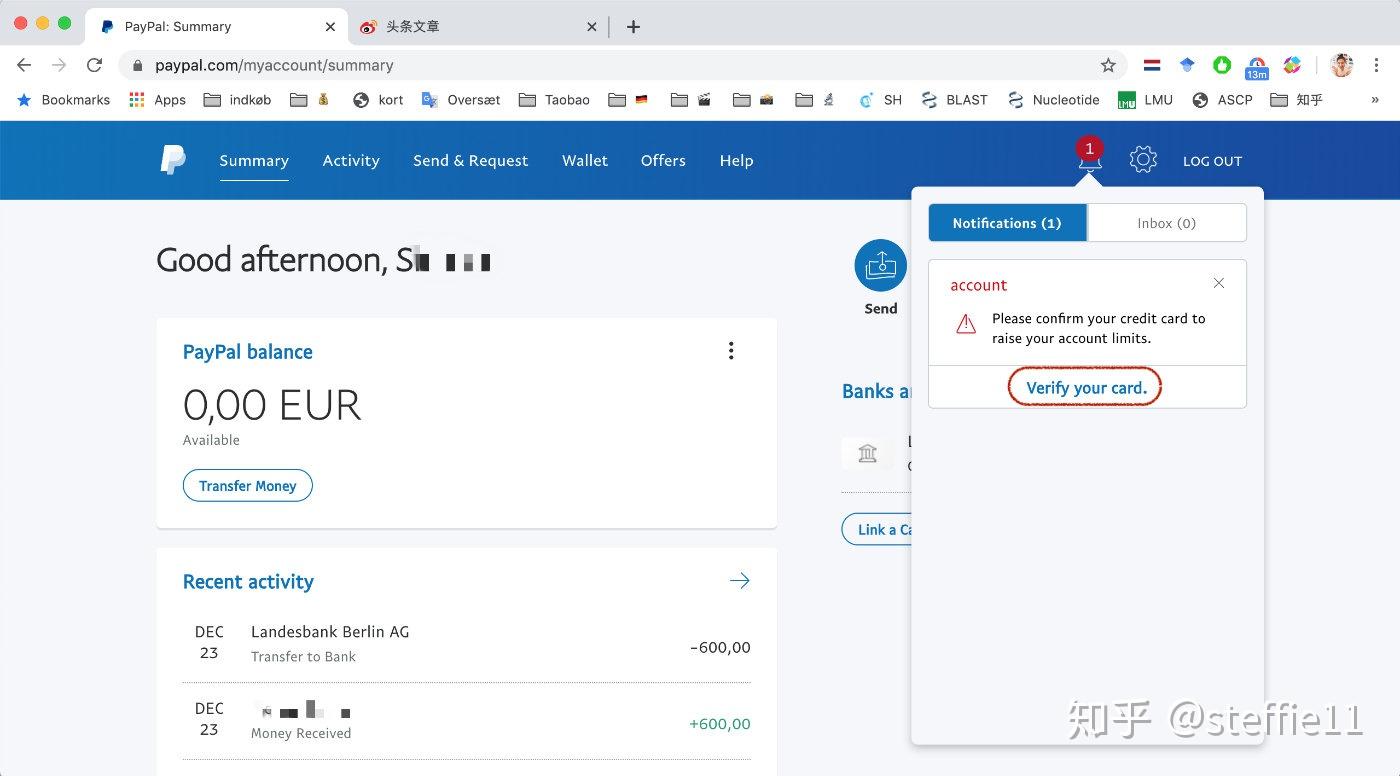The height and width of the screenshot is (776, 1400).
Task: Open account settings gear icon
Action: (x=1143, y=160)
